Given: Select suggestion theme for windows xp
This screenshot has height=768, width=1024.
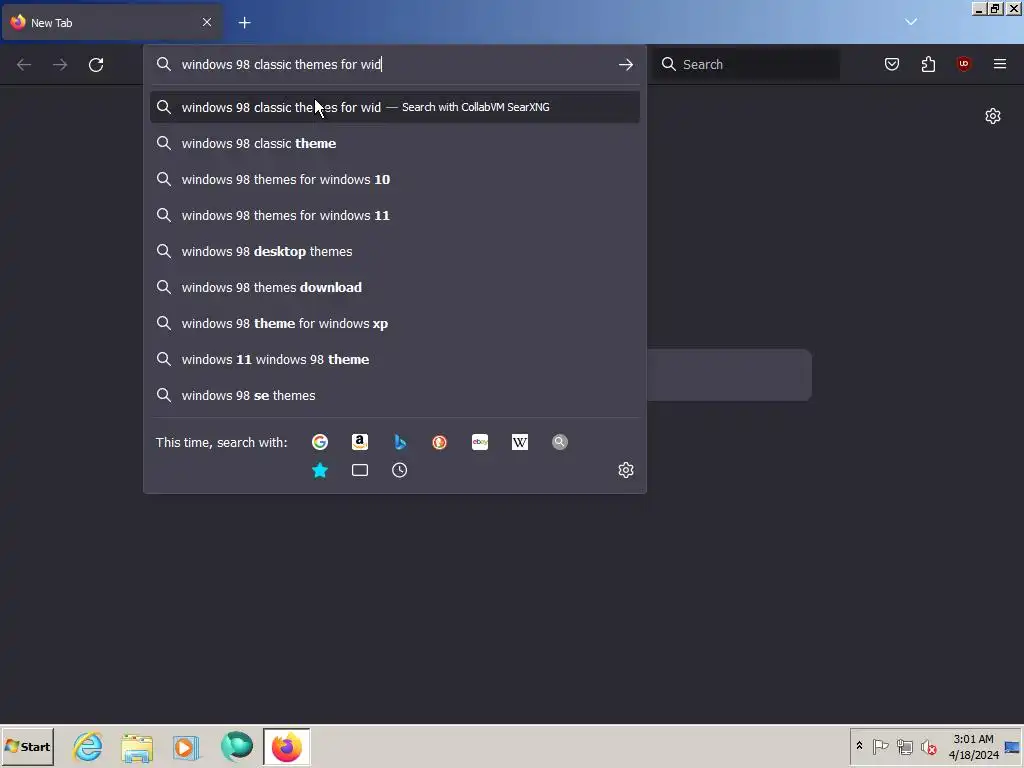Looking at the screenshot, I should click(x=395, y=323).
